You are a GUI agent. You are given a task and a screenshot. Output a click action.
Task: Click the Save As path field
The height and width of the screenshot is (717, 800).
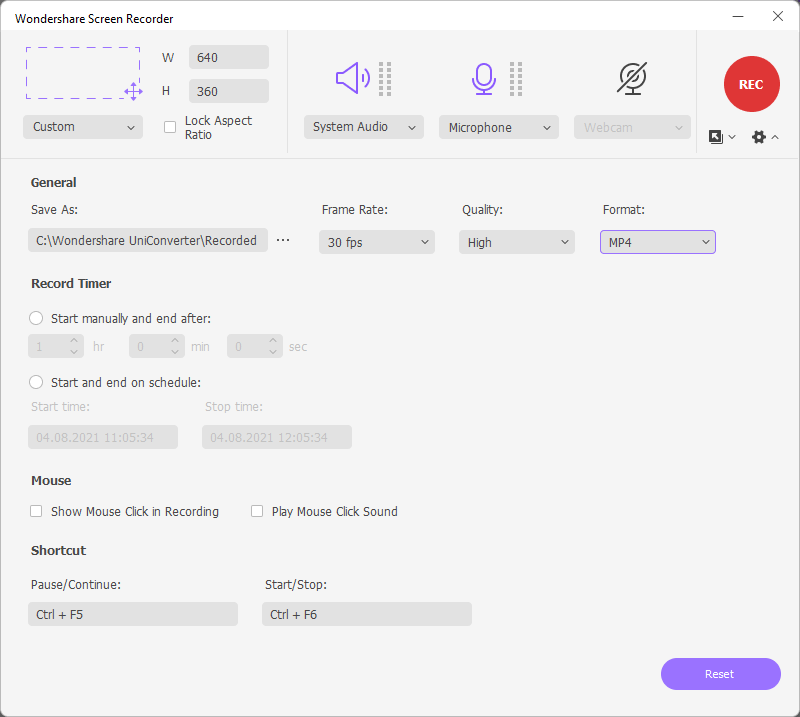[x=148, y=240]
